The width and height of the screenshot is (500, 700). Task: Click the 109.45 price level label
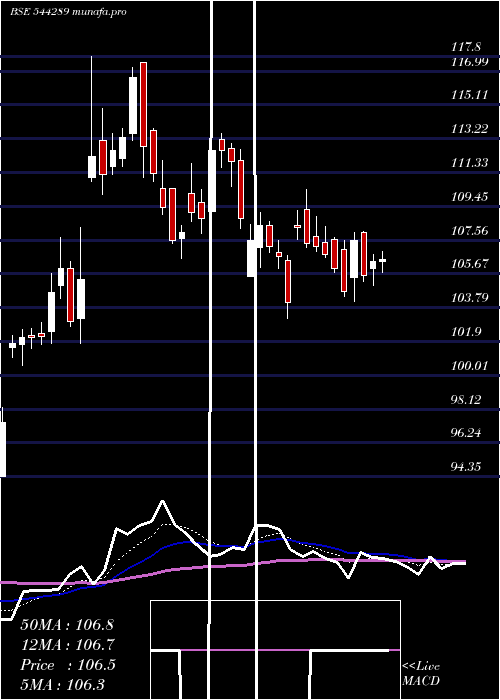click(470, 196)
